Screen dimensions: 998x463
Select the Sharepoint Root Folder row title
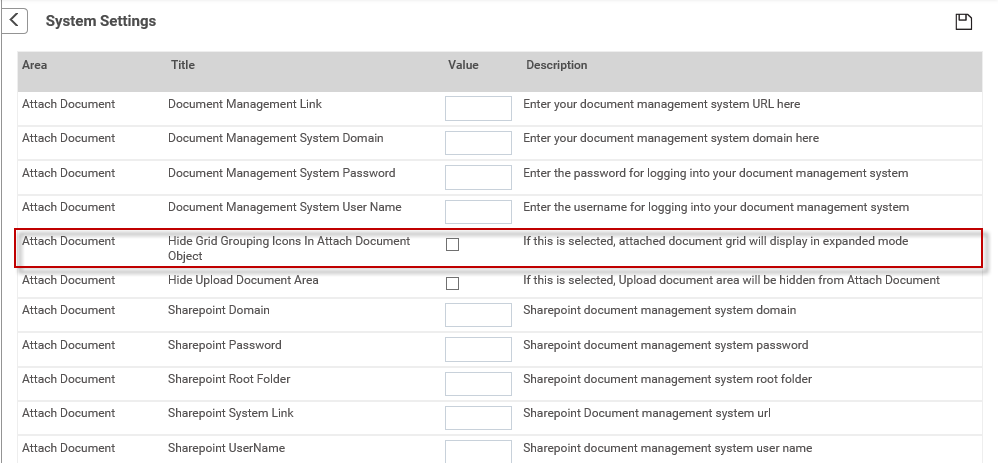point(229,379)
